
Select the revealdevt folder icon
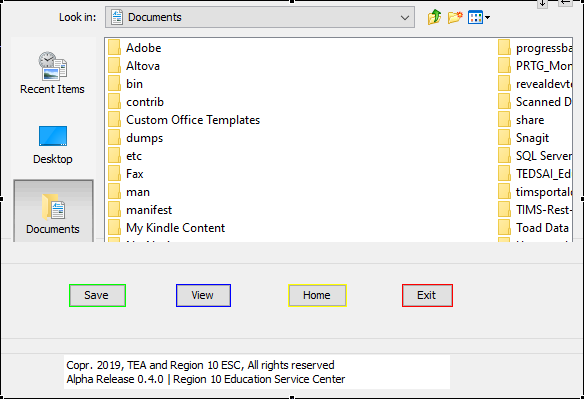[x=504, y=83]
